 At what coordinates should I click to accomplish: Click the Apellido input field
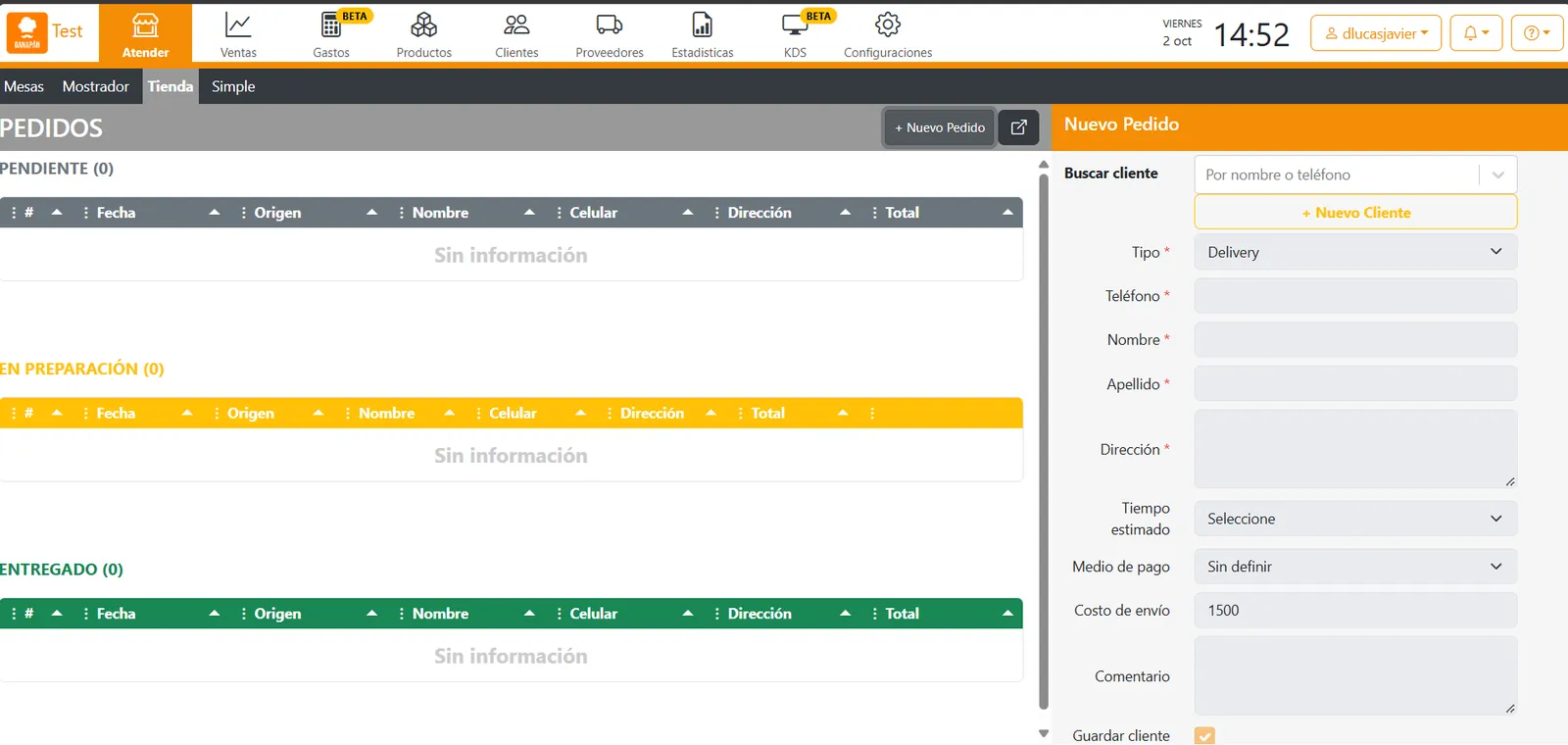1355,384
